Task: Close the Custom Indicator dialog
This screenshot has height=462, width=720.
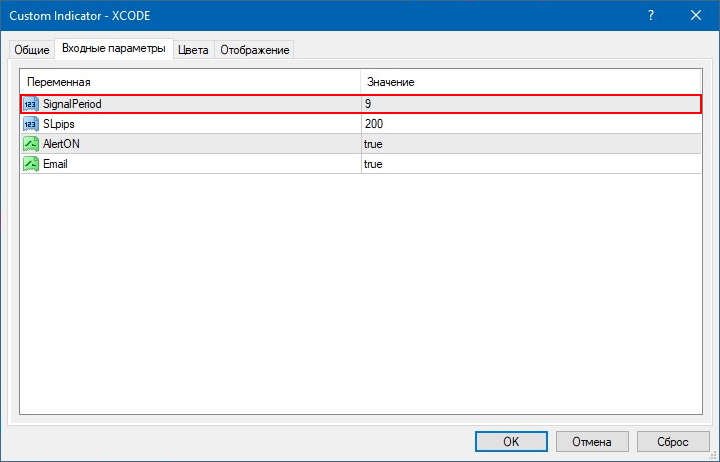Action: click(696, 15)
